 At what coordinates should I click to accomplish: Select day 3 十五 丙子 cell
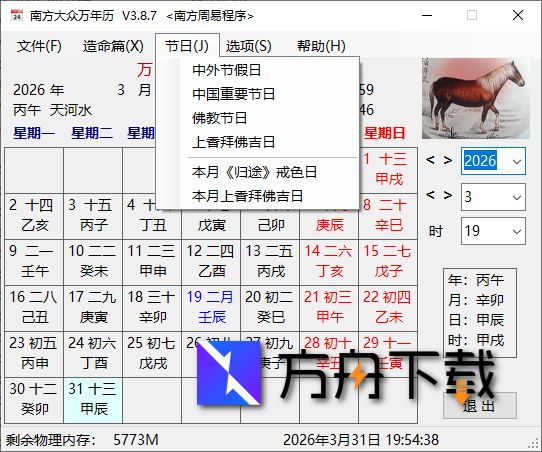[x=93, y=216]
